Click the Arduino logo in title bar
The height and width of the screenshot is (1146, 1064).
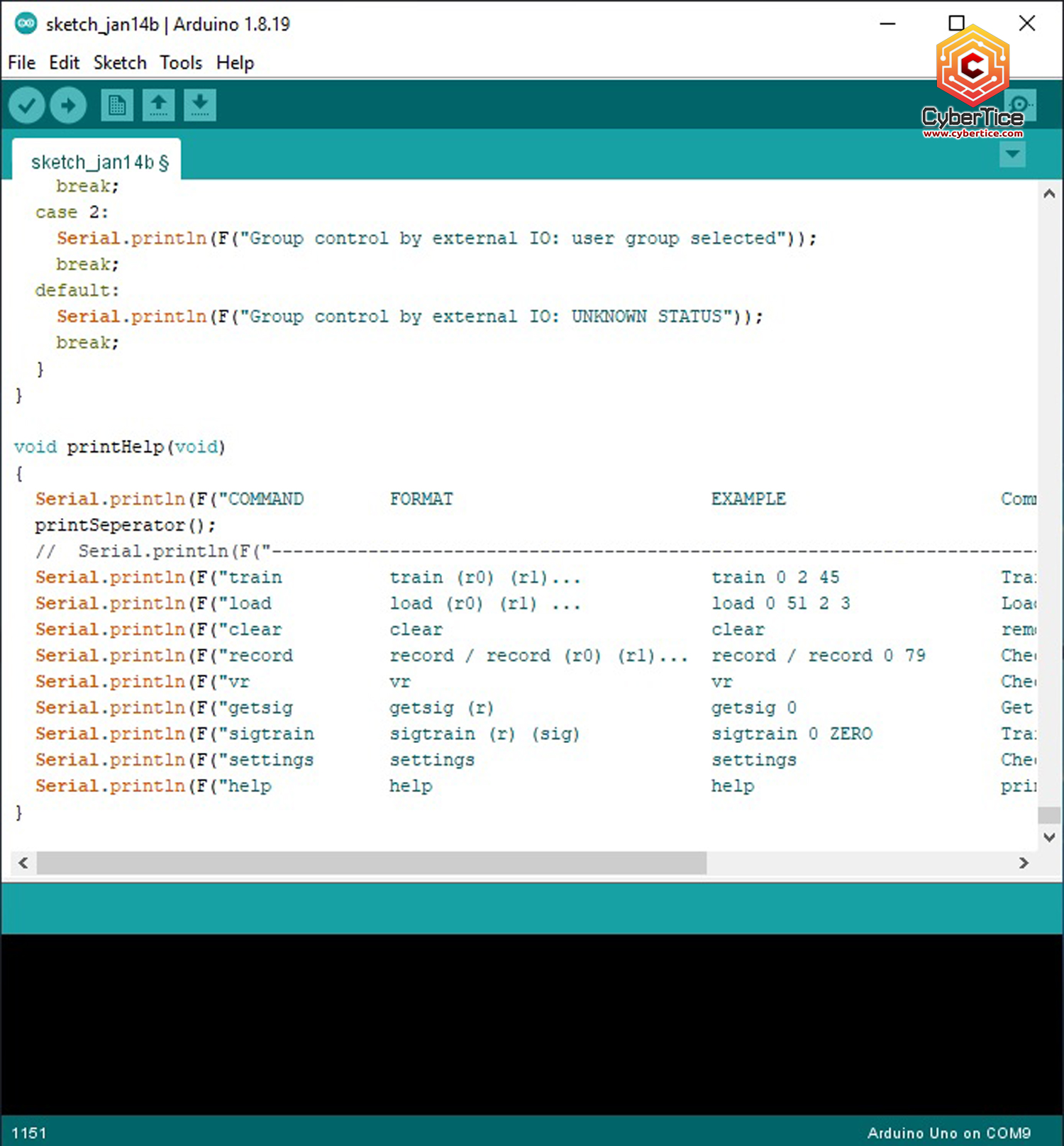point(26,23)
